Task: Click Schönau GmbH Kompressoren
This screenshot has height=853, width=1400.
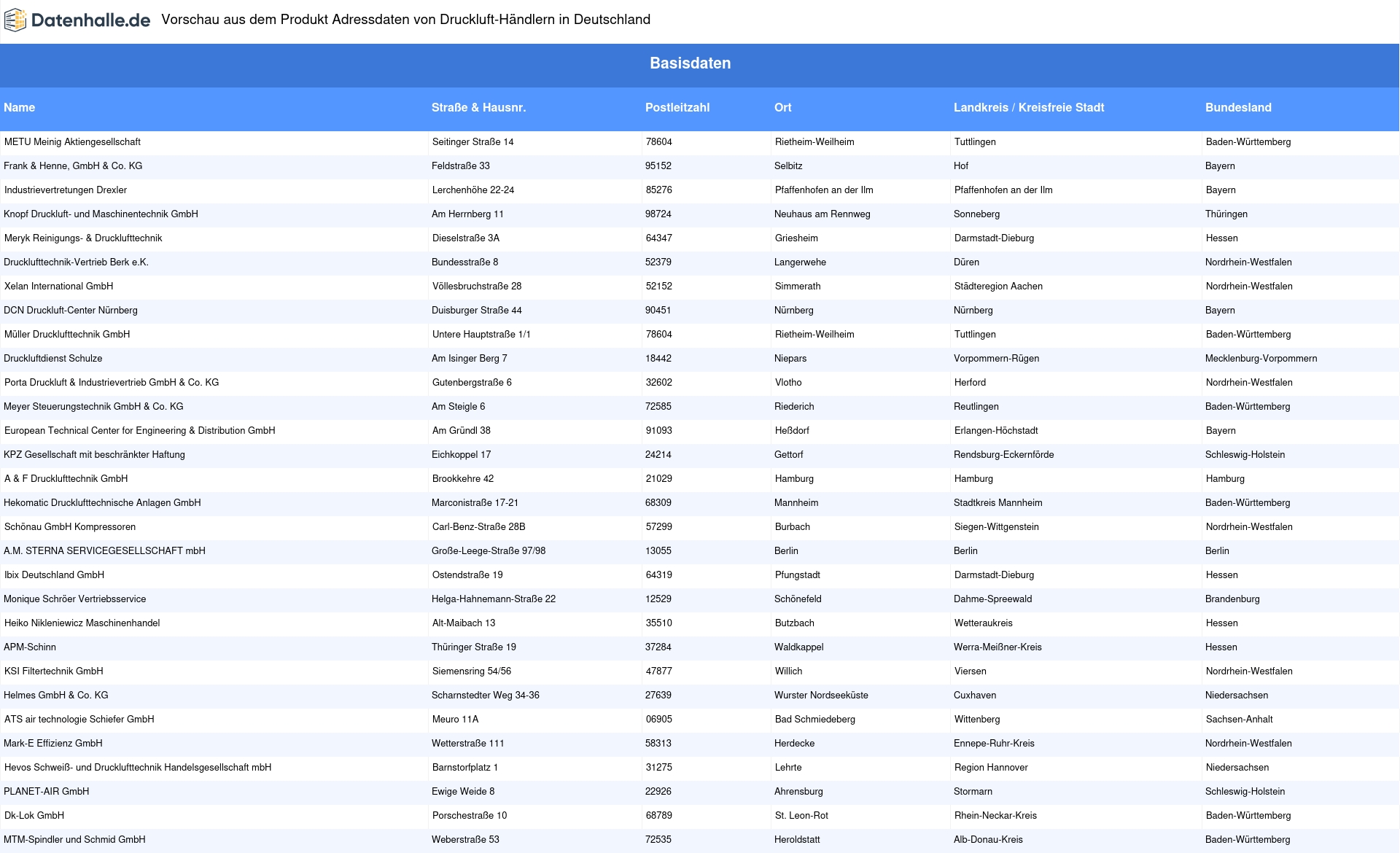Action: (x=70, y=527)
